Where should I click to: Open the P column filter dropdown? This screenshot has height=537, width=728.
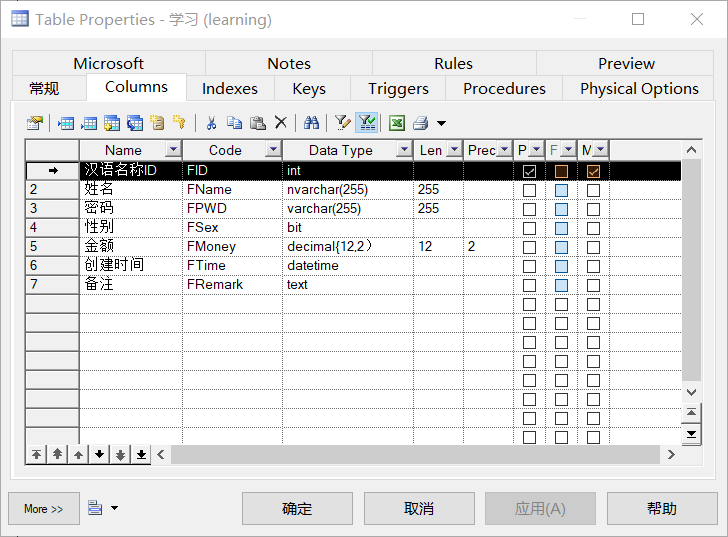coord(537,149)
